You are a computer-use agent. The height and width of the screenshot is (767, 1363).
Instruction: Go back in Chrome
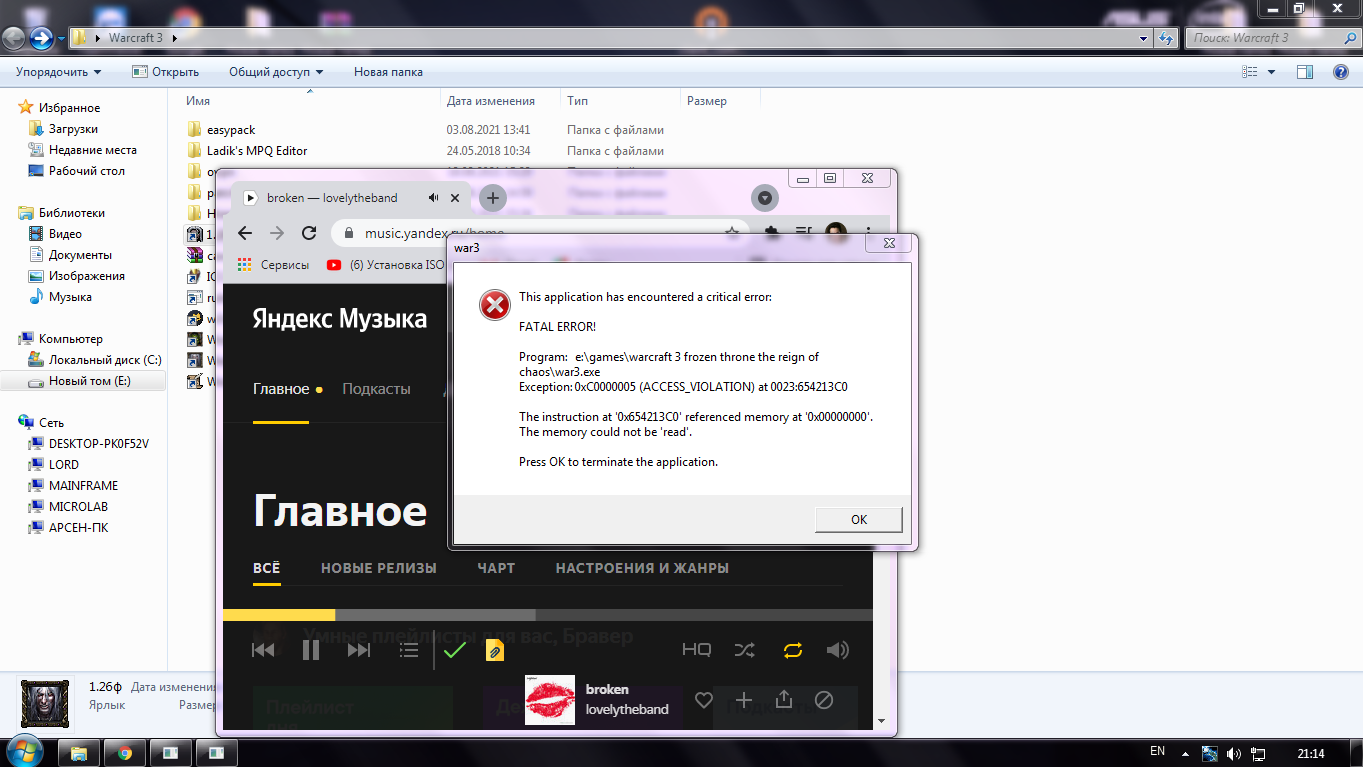pos(245,233)
